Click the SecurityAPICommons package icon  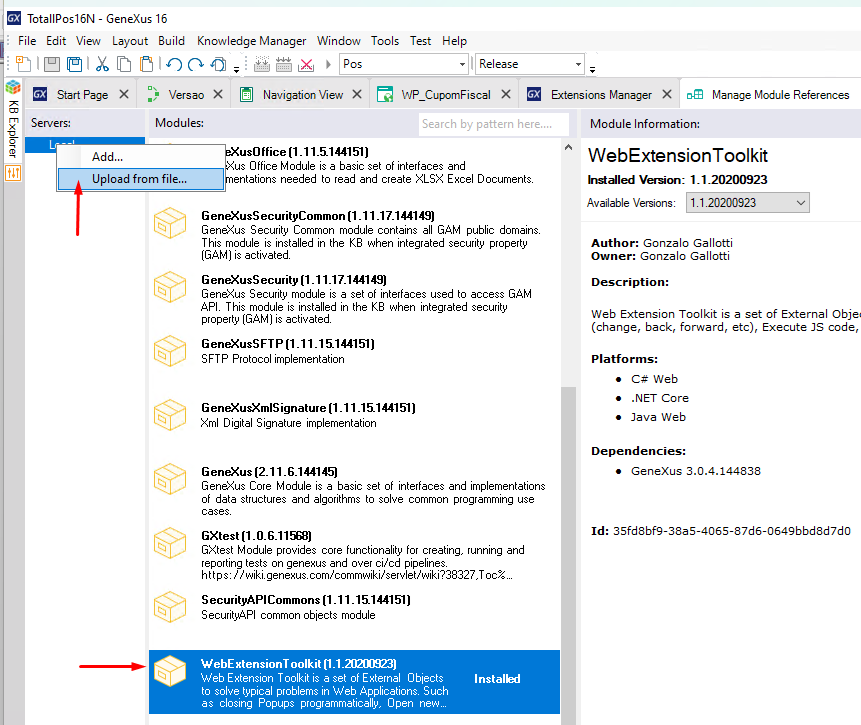170,607
